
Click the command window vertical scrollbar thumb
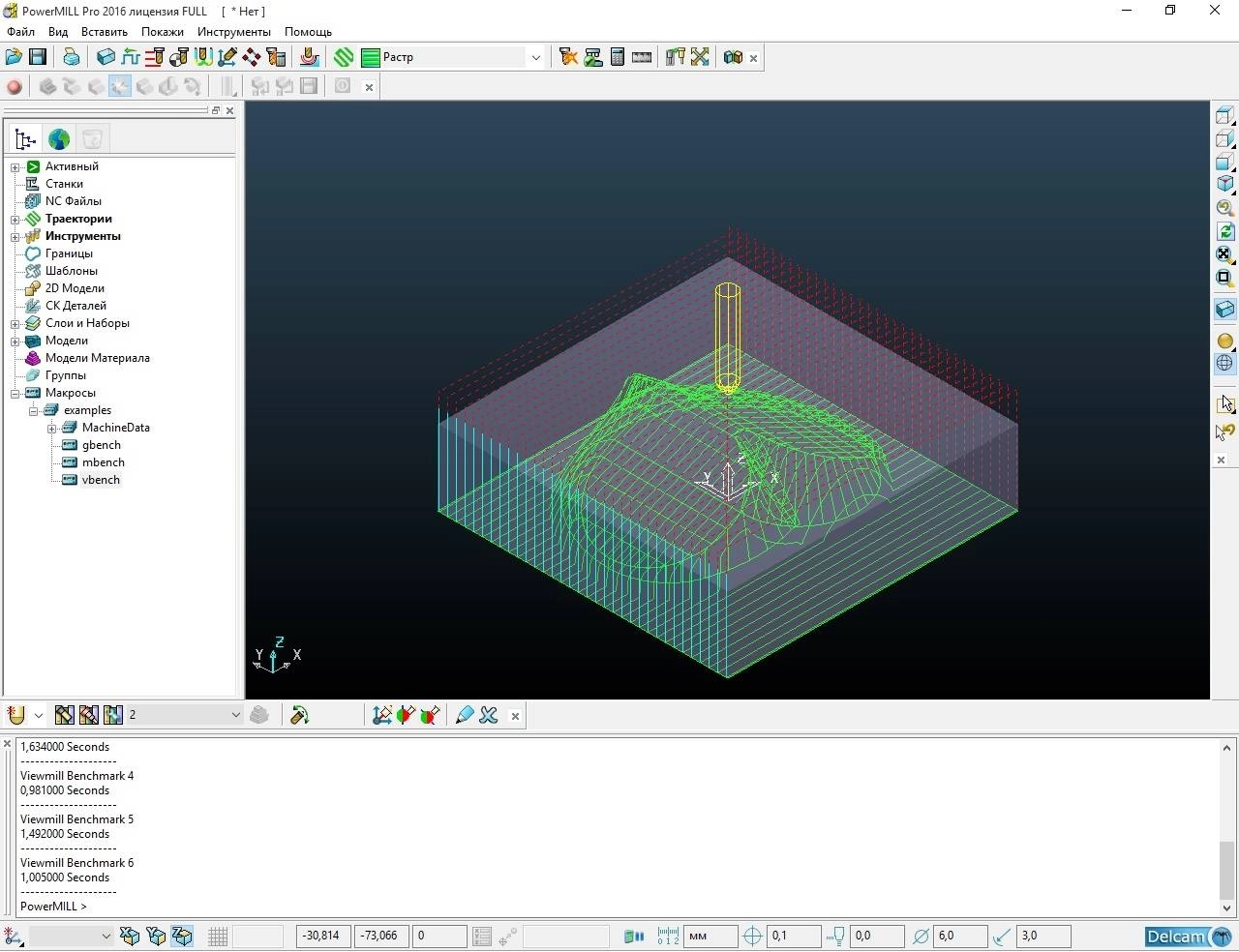coord(1226,871)
